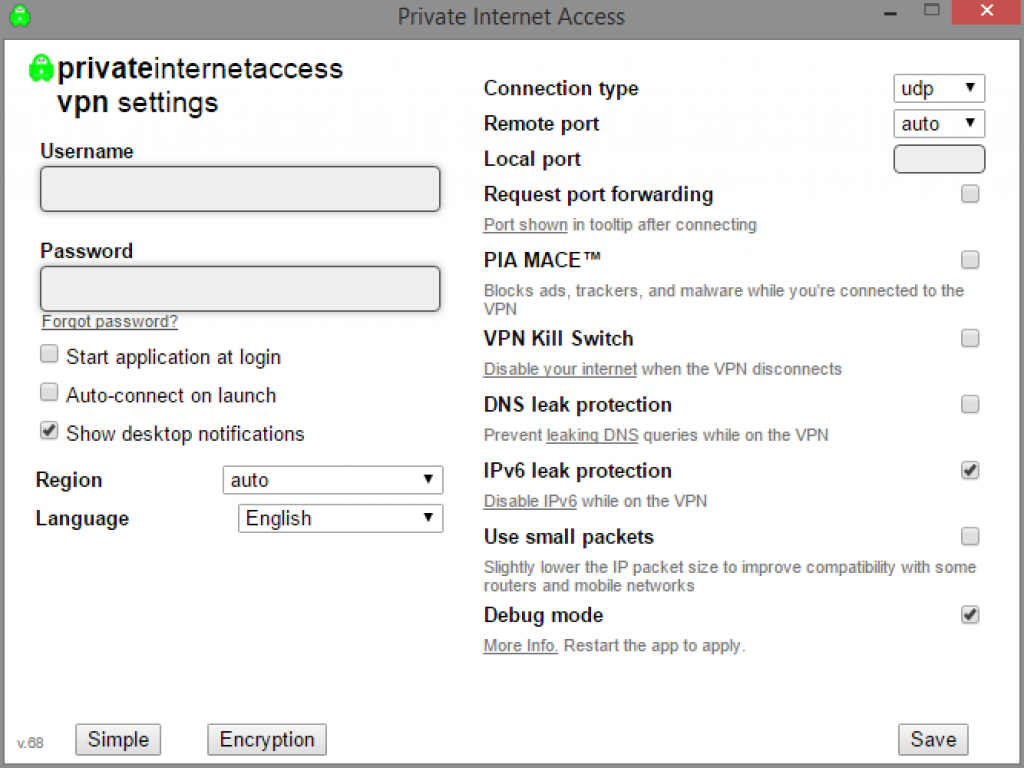
Task: Click the PIA robot logo beside privateinternetaccess heading
Action: [40, 68]
